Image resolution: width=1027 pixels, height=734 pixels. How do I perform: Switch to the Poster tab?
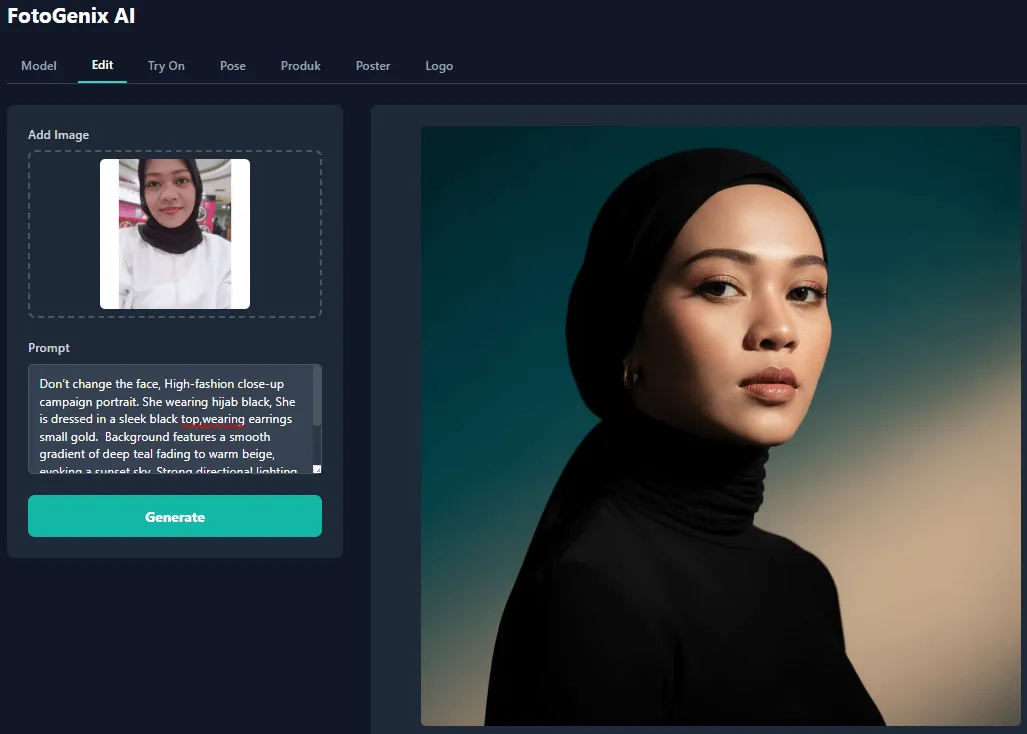(372, 65)
